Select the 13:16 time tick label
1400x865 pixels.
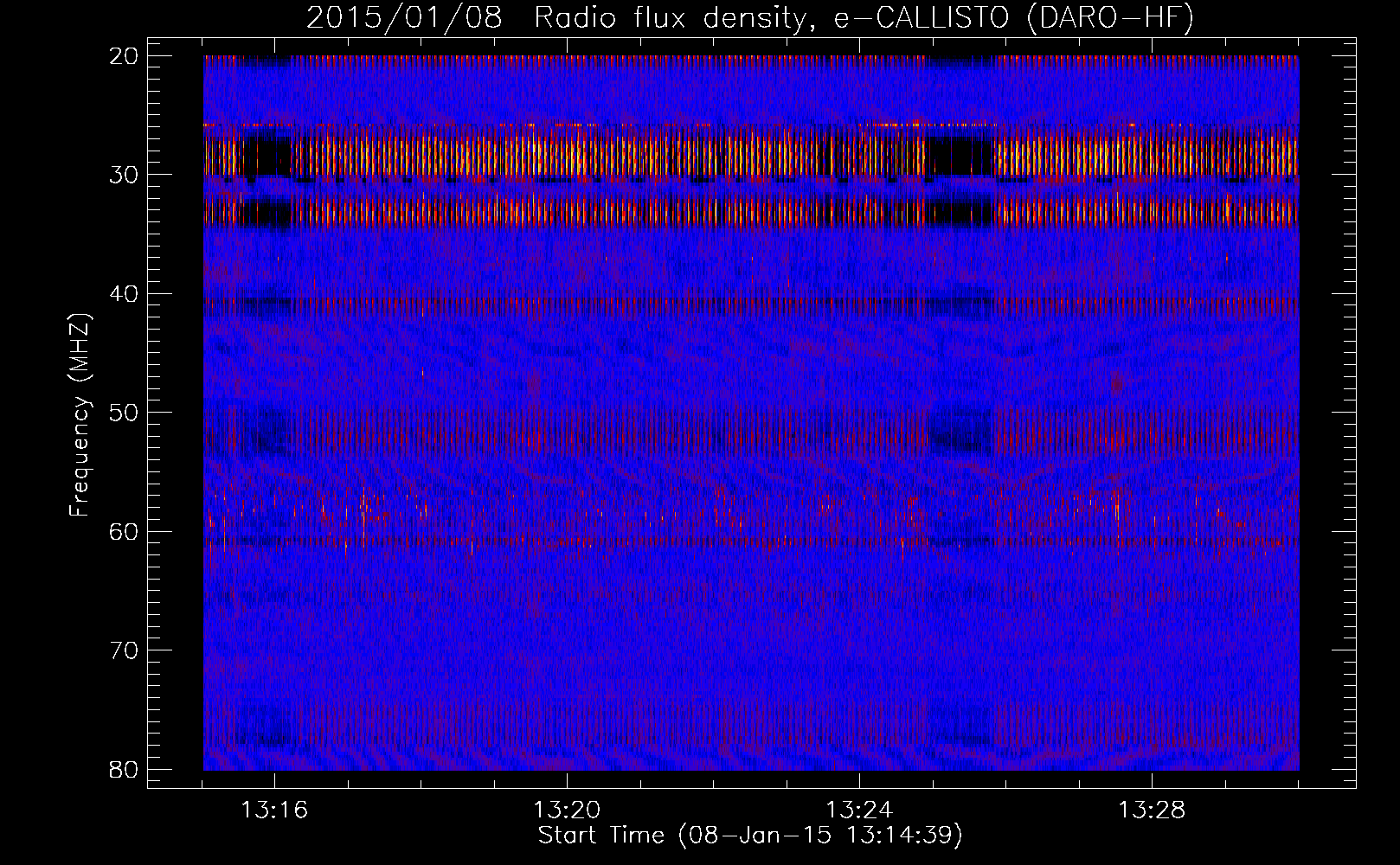point(275,811)
